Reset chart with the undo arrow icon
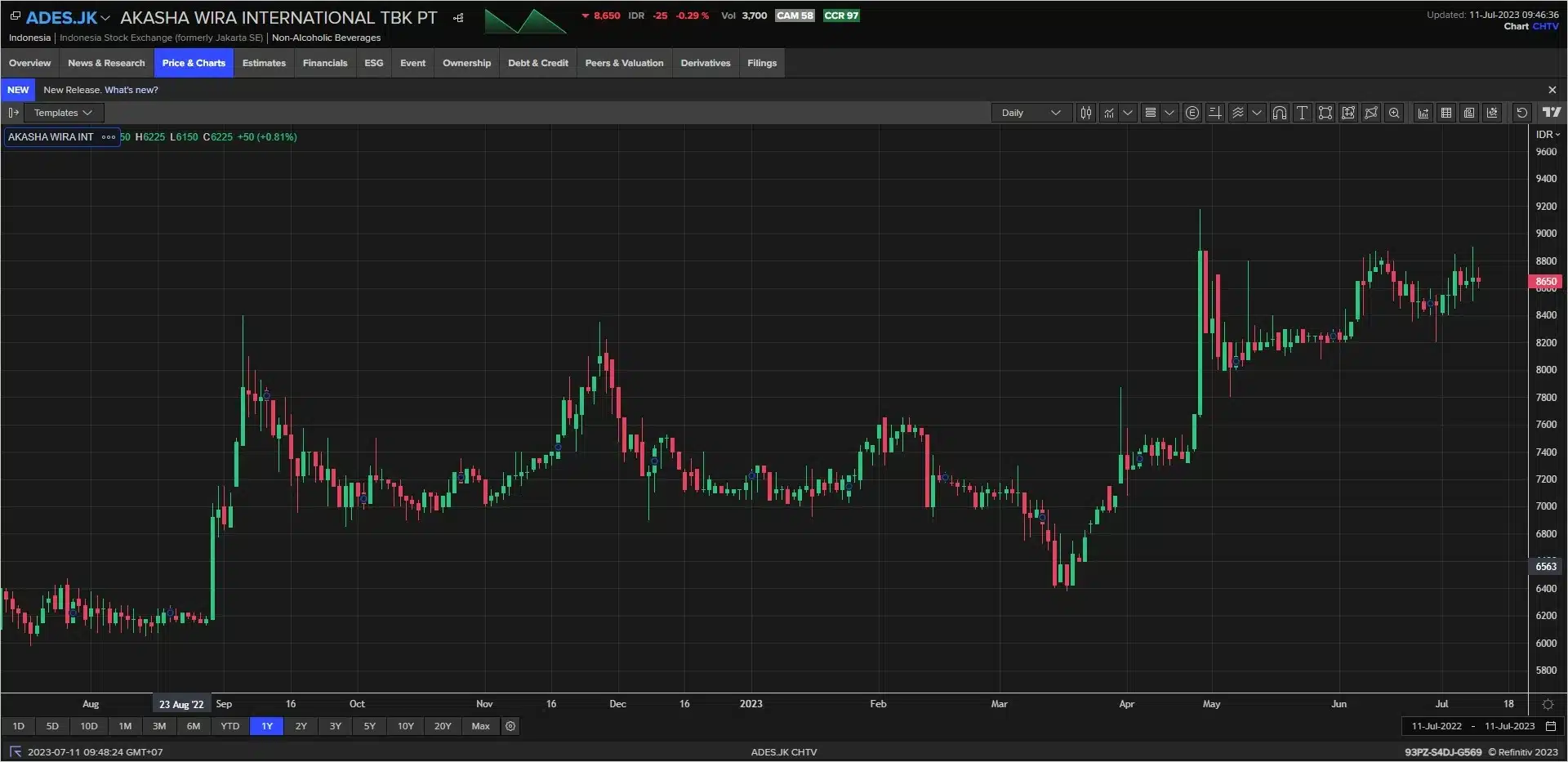The image size is (1568, 762). 1521,113
